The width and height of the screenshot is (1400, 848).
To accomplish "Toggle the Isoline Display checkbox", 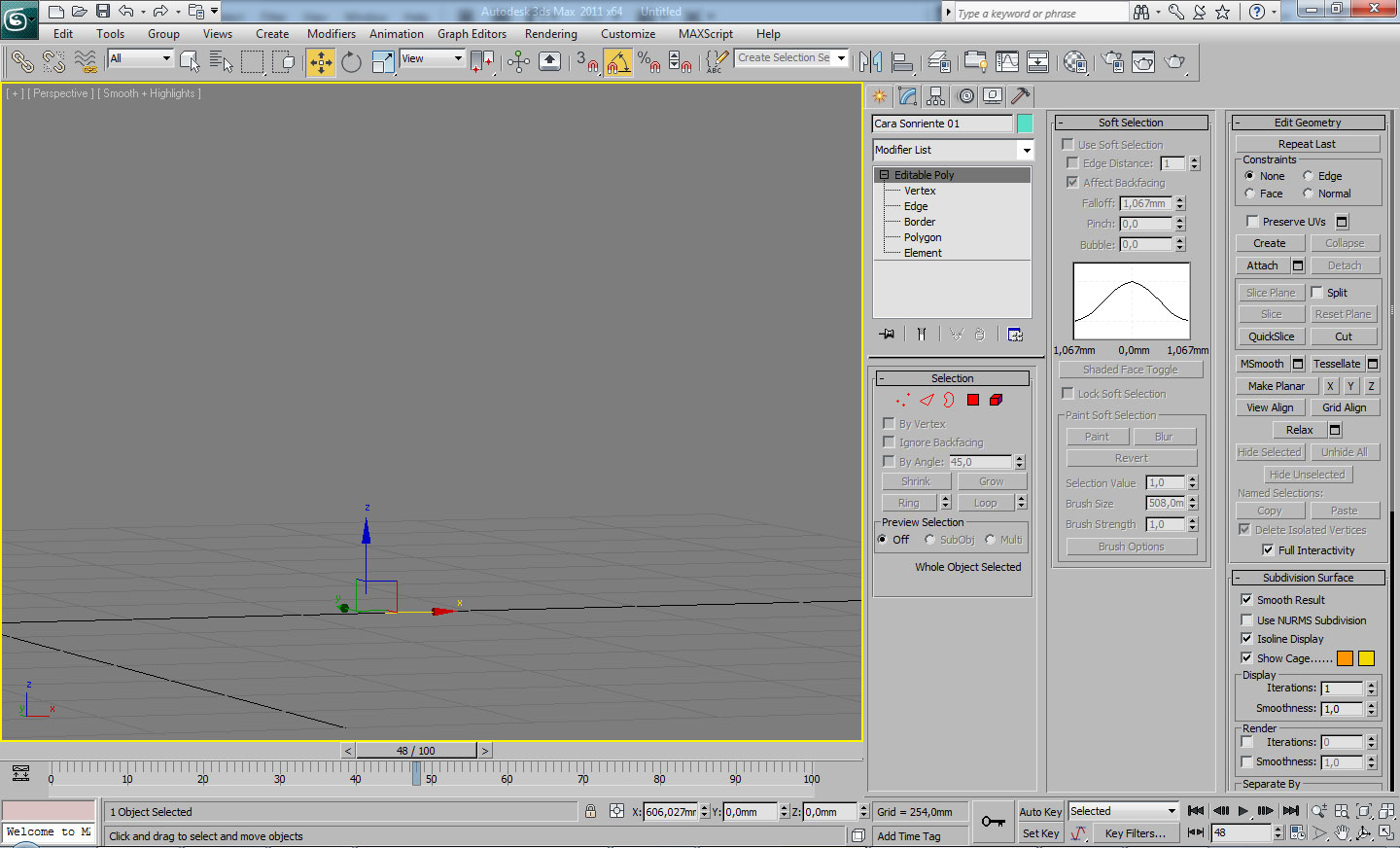I will 1246,639.
